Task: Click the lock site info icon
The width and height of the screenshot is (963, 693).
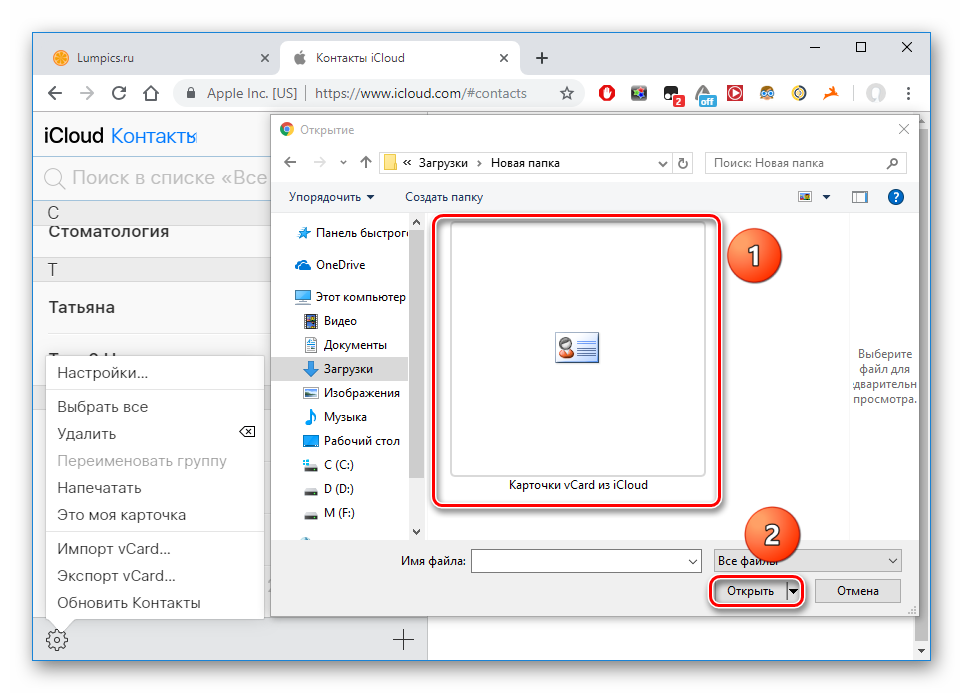Action: (x=191, y=93)
